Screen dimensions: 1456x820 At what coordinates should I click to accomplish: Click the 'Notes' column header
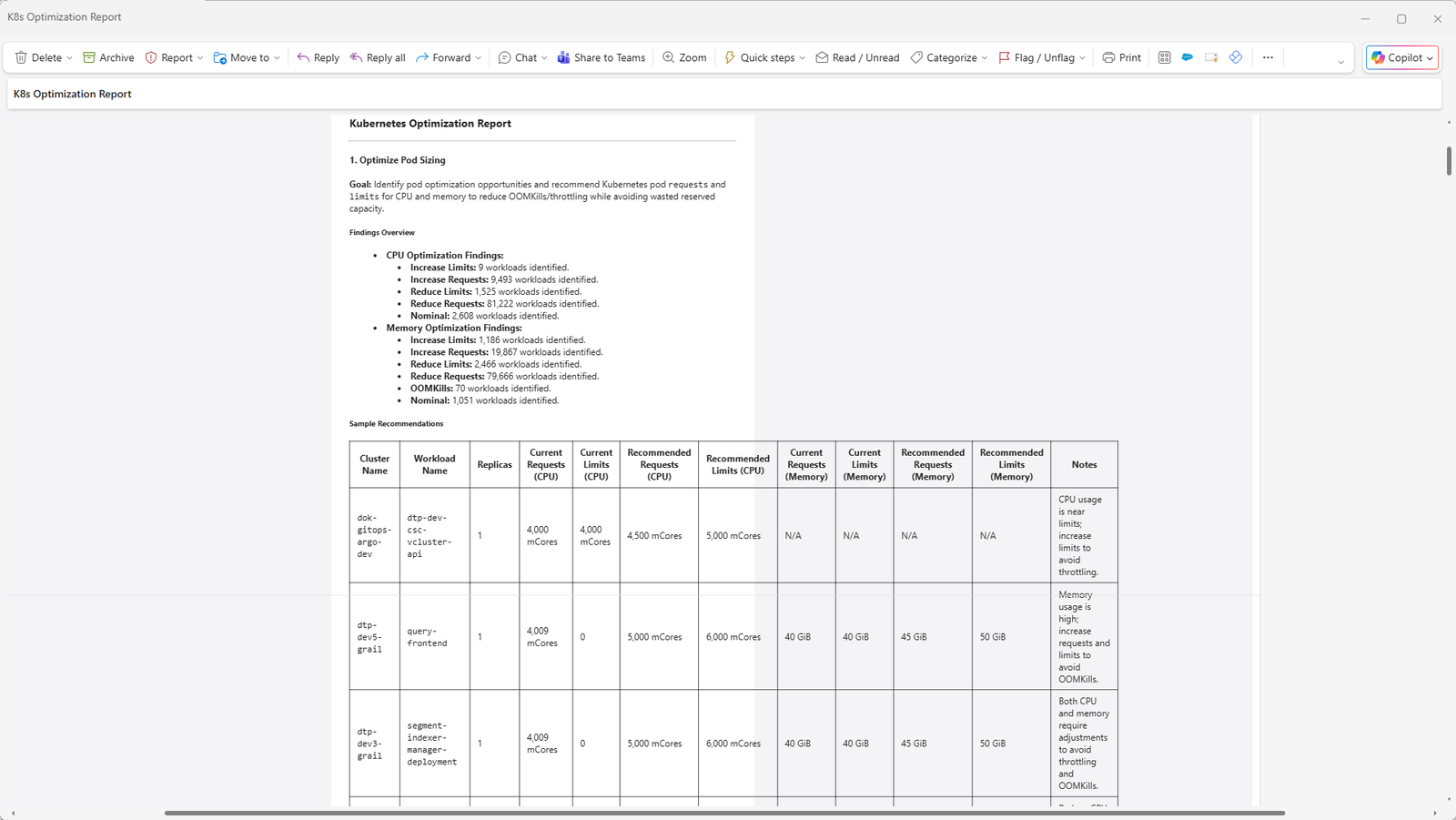point(1084,465)
